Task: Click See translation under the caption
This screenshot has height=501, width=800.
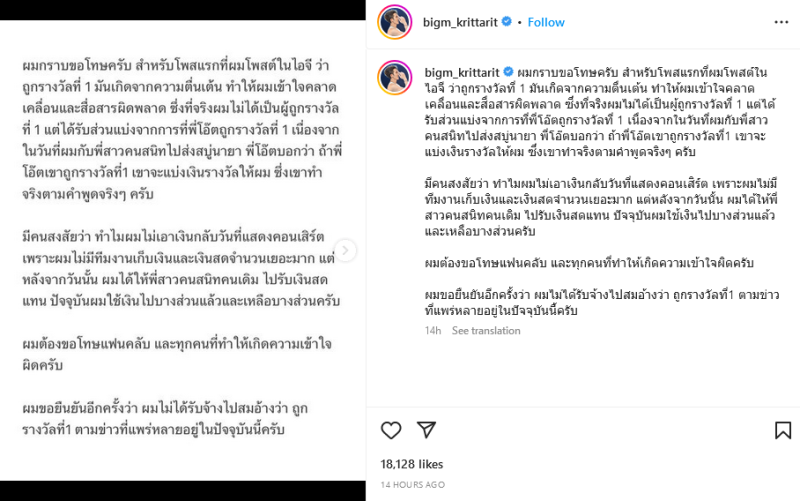Action: coord(486,331)
